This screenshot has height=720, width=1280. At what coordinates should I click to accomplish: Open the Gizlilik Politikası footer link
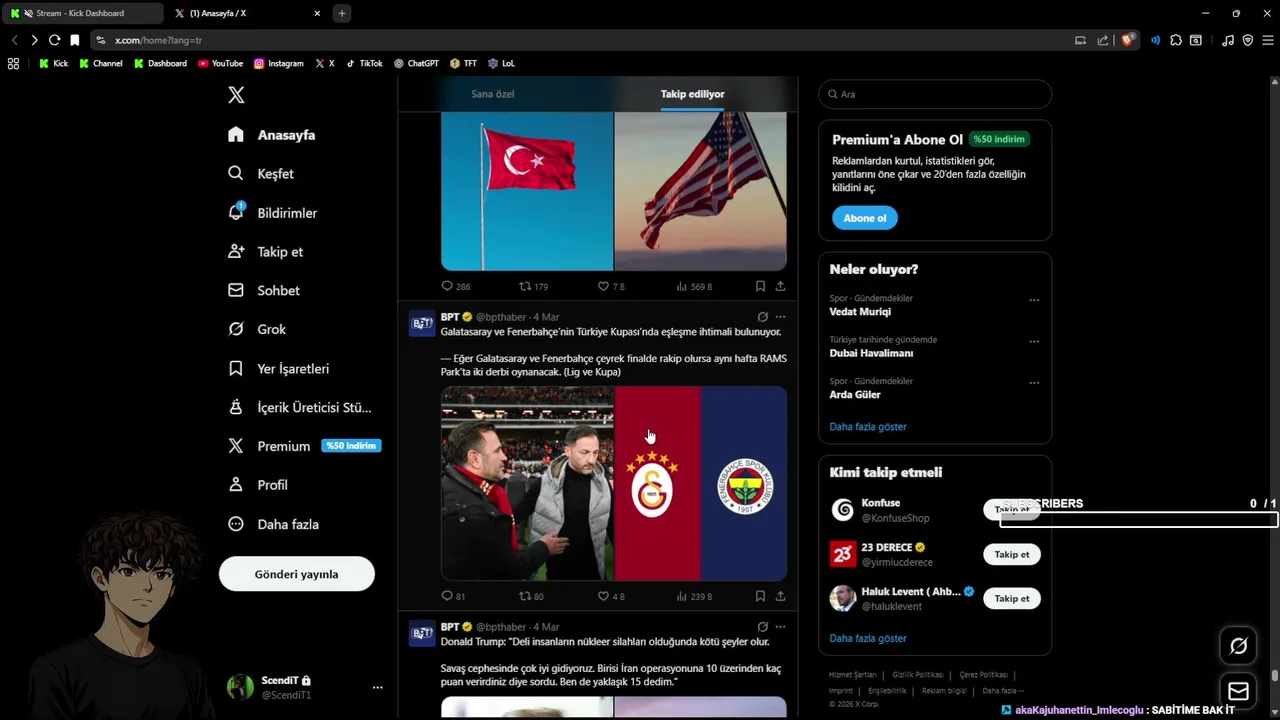[x=918, y=675]
